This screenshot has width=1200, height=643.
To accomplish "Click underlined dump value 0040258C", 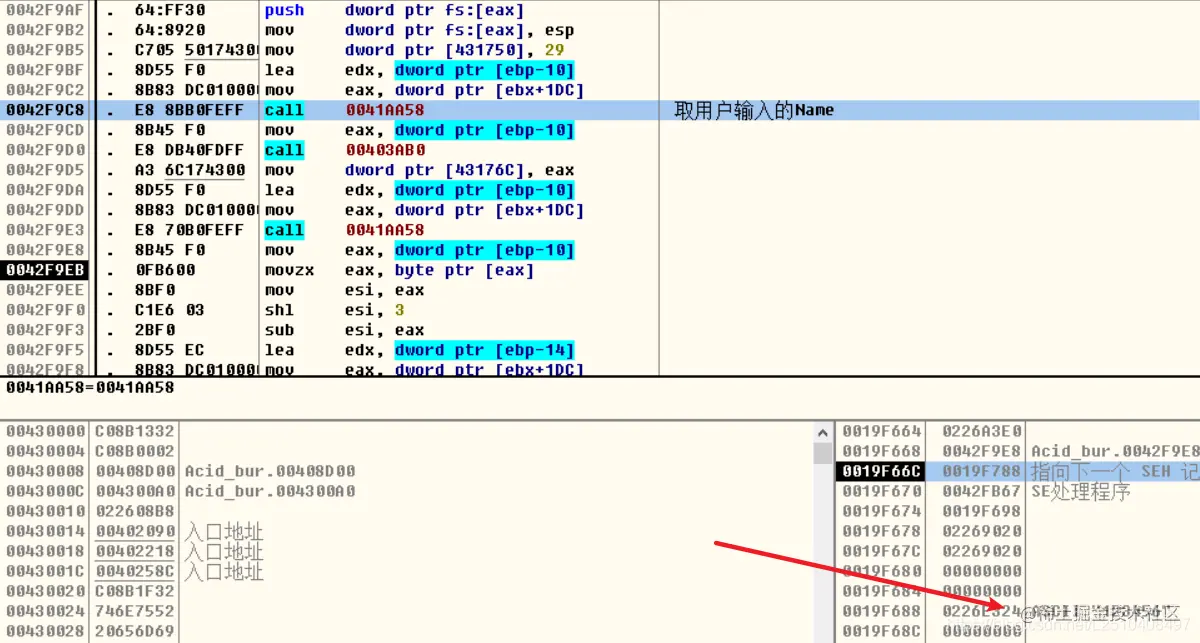I will 135,571.
